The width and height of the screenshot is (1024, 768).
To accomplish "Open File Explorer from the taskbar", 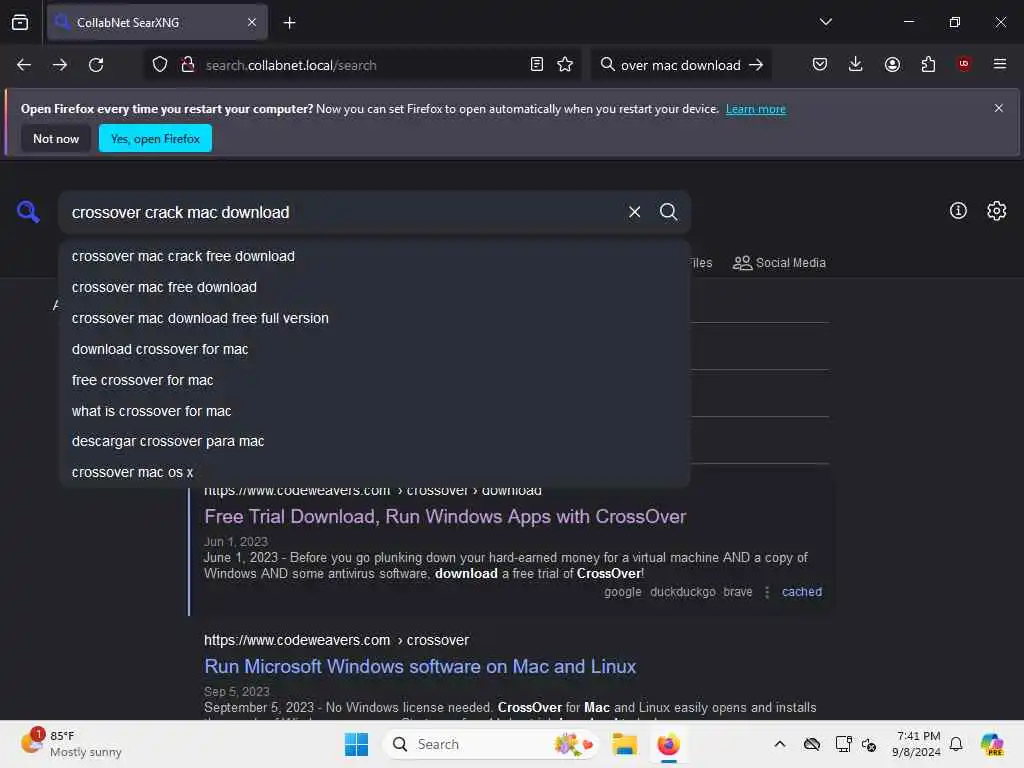I will [x=624, y=744].
